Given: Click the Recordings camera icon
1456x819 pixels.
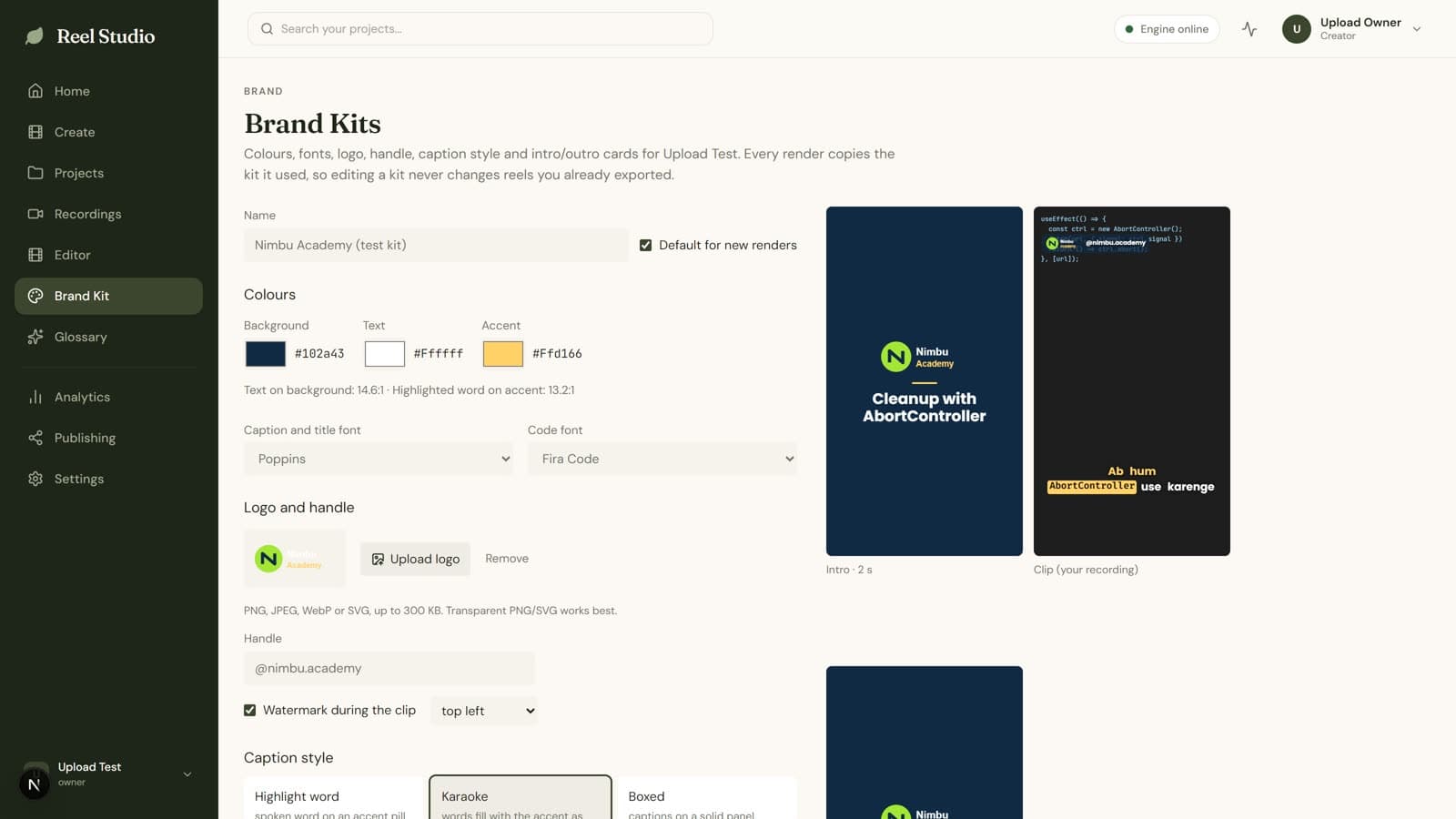Looking at the screenshot, I should point(35,214).
